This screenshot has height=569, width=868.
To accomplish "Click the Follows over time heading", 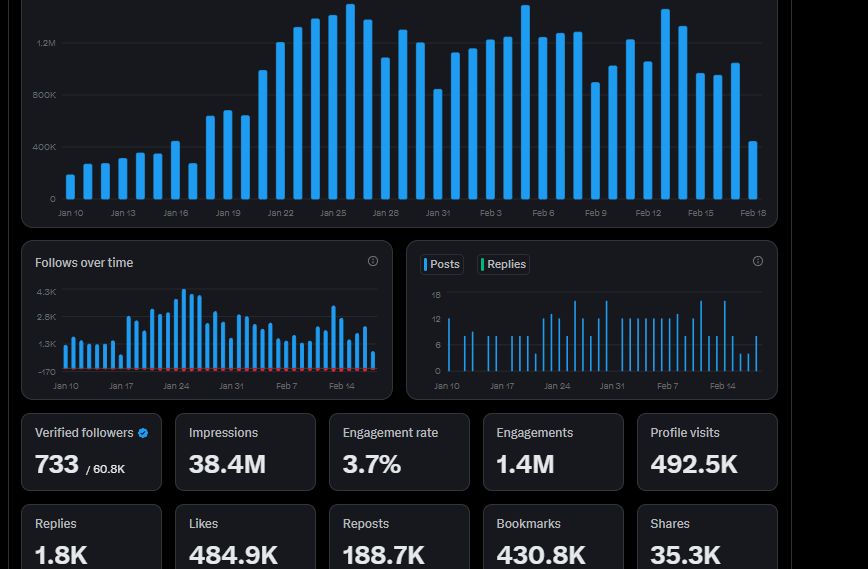I will click(84, 262).
